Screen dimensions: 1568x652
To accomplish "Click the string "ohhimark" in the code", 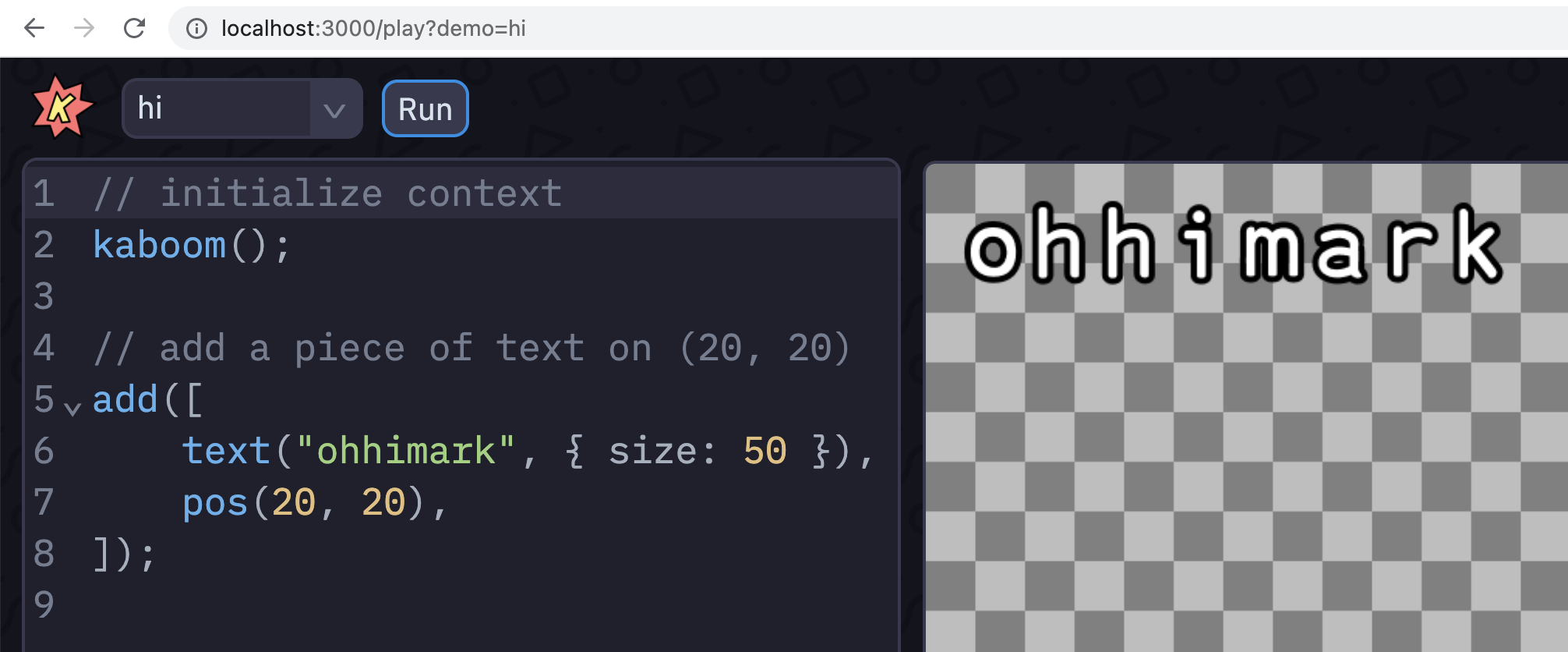I will pyautogui.click(x=405, y=451).
